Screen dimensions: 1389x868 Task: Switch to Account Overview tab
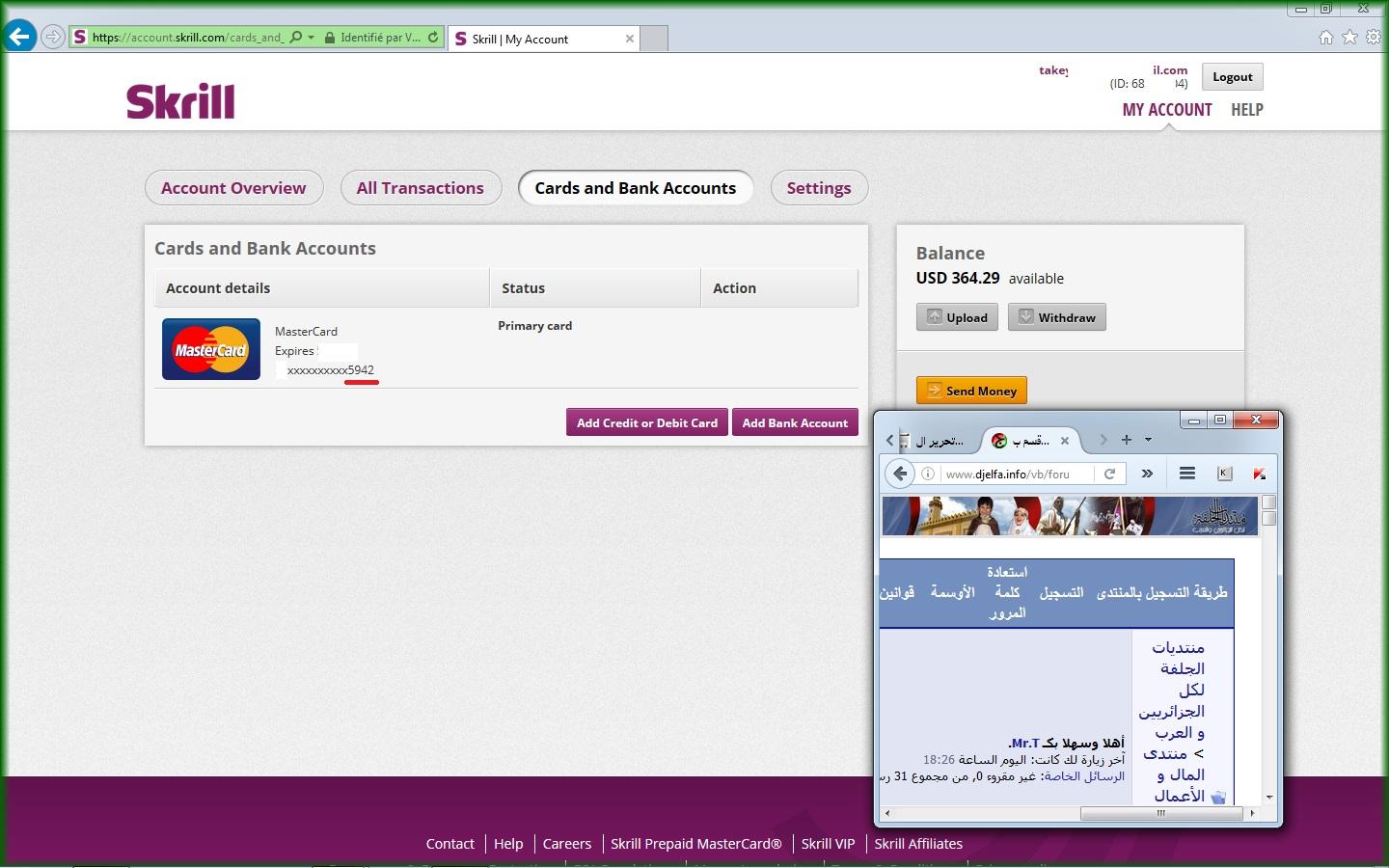233,188
